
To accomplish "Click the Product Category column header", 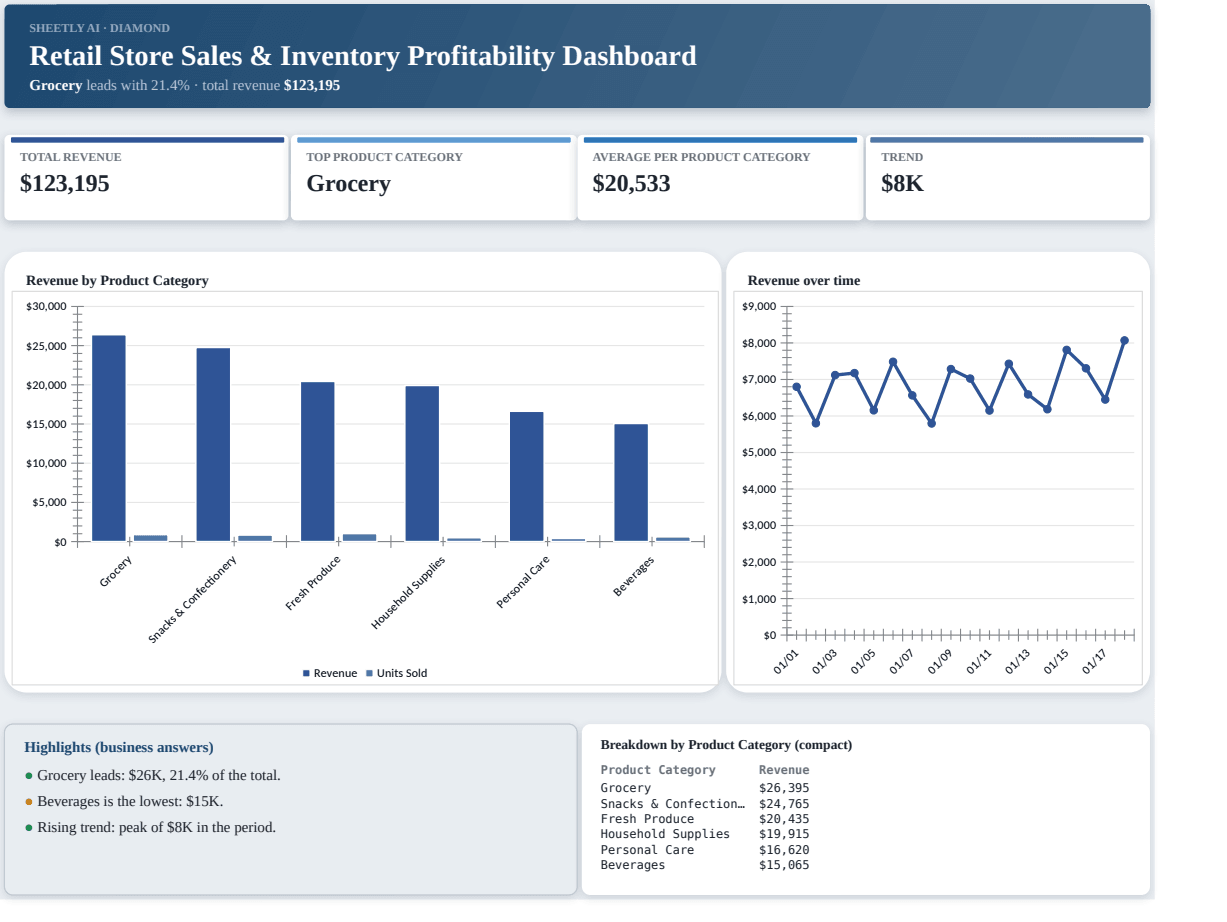I will click(658, 770).
